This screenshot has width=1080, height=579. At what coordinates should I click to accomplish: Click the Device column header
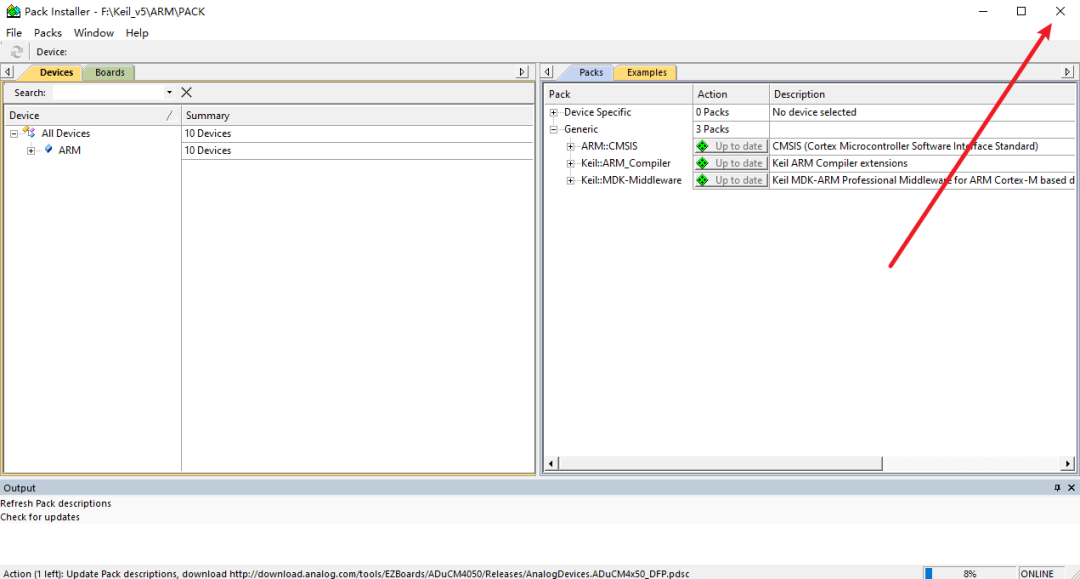coord(92,115)
